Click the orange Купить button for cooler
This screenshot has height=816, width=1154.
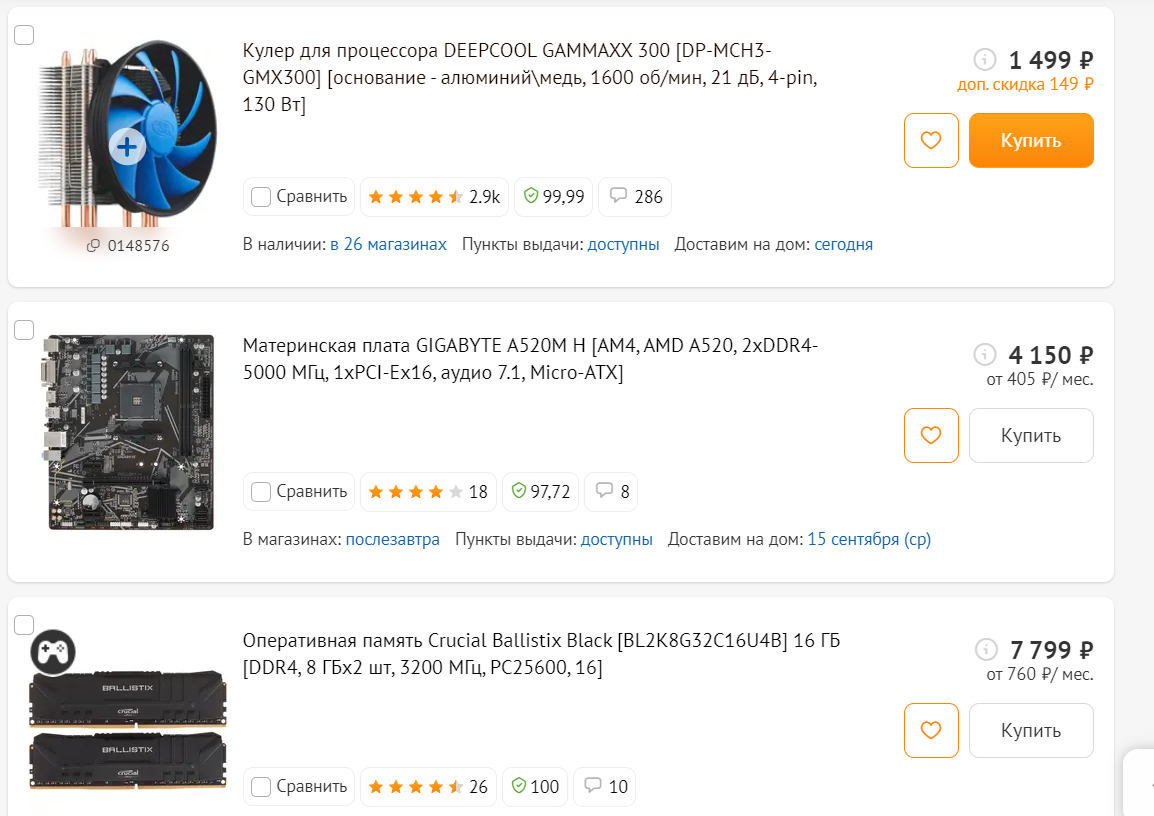click(1031, 141)
